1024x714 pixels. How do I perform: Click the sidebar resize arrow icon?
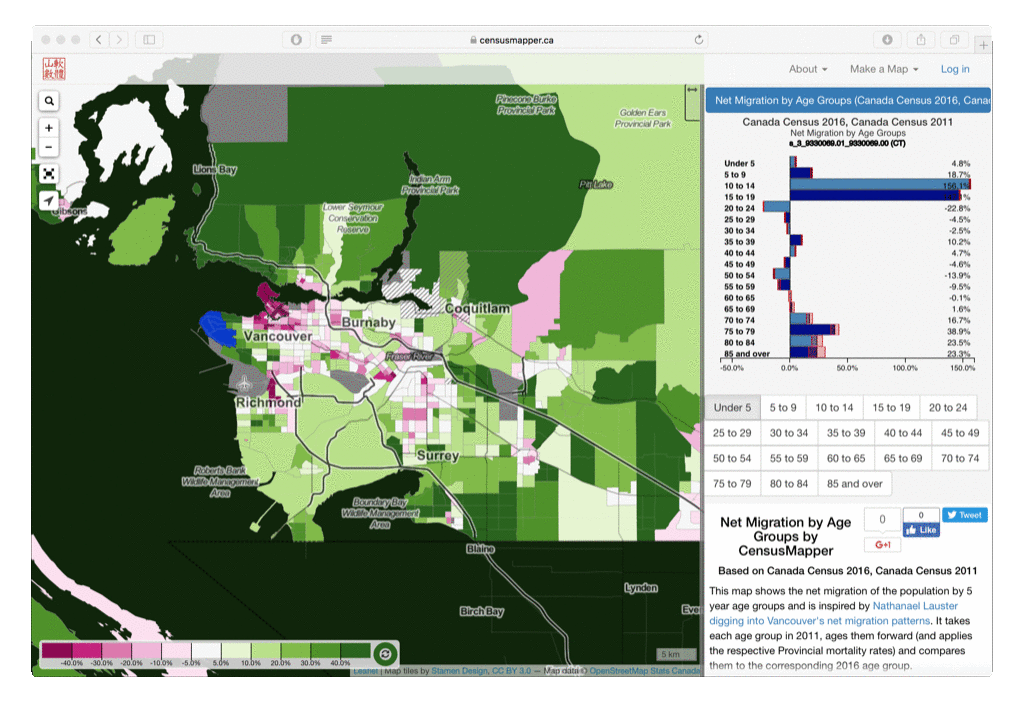click(x=692, y=89)
